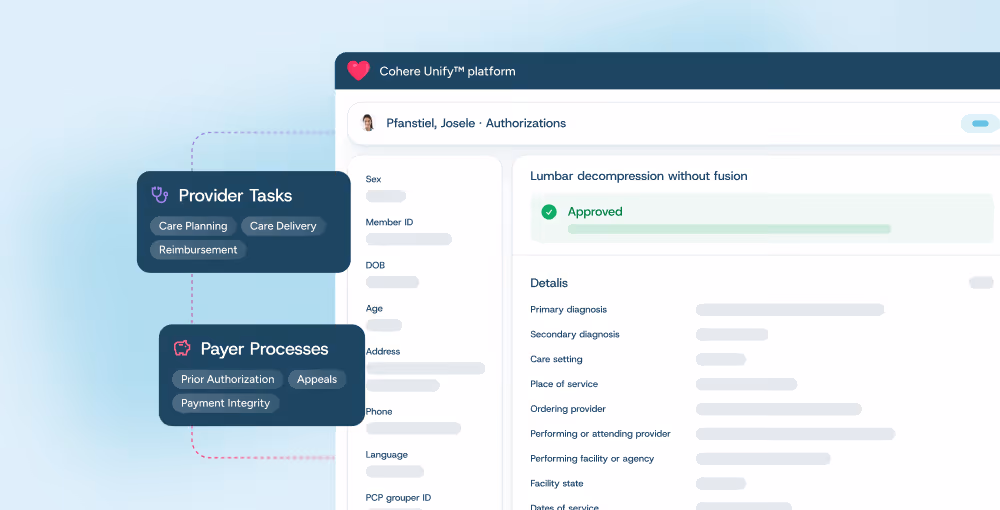Click the Approved status text
Image resolution: width=1000 pixels, height=510 pixels.
595,212
